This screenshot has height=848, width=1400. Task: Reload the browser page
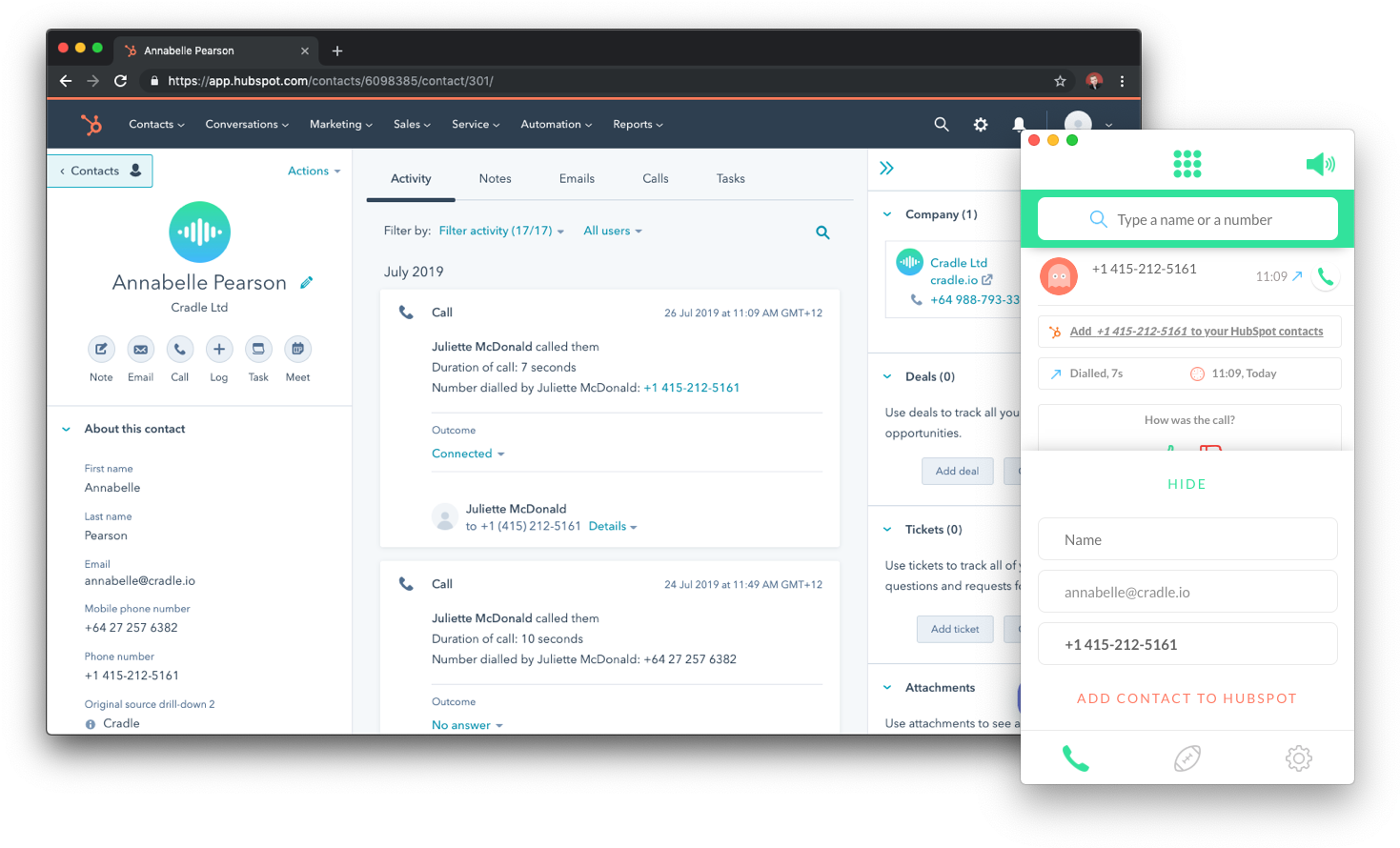(120, 81)
